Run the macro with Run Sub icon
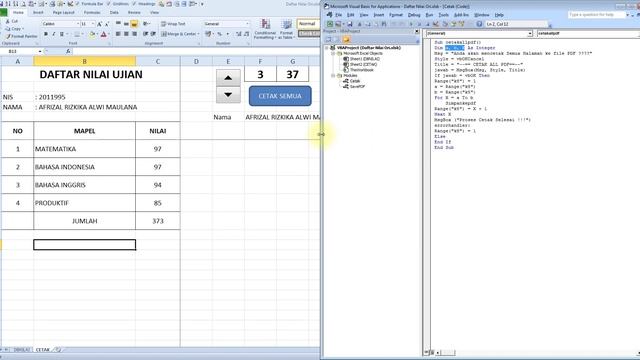Viewport: 640px width, 360px height. pyautogui.click(x=411, y=24)
